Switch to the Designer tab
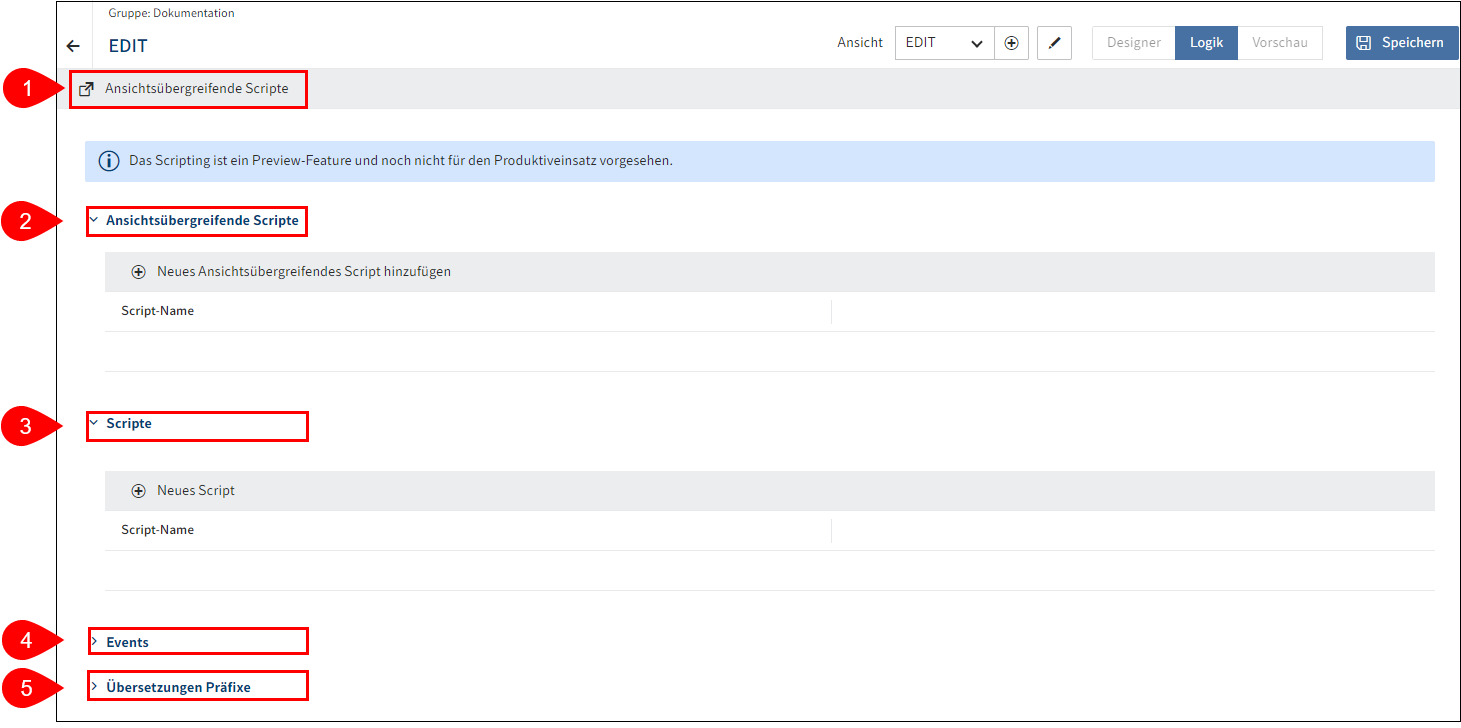 point(1134,43)
